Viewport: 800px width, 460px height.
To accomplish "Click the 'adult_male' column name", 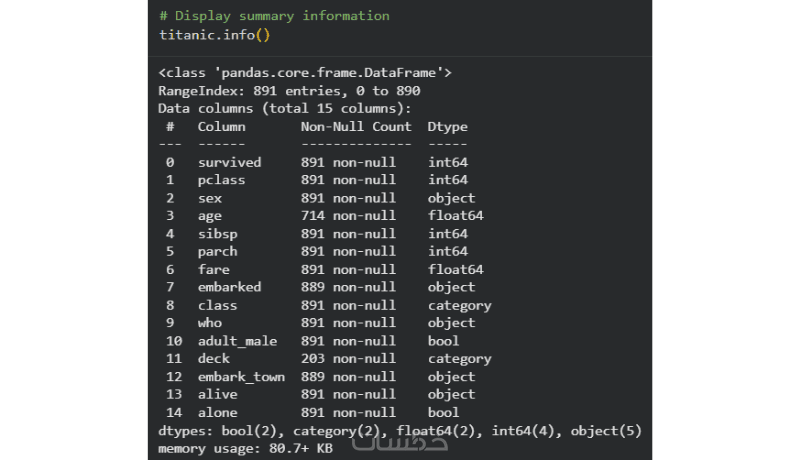I will (x=237, y=341).
